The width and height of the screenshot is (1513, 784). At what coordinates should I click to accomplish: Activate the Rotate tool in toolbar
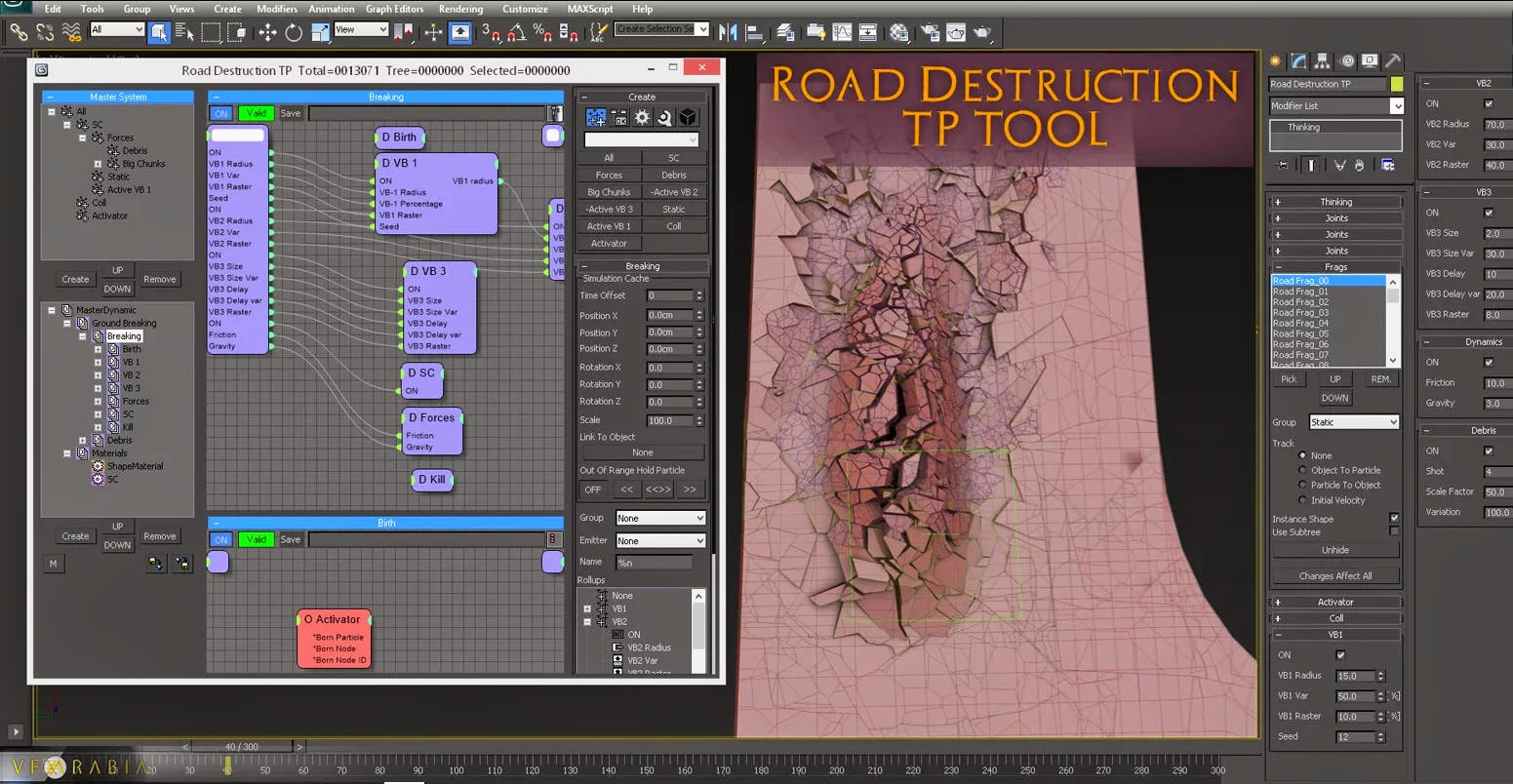[x=294, y=32]
